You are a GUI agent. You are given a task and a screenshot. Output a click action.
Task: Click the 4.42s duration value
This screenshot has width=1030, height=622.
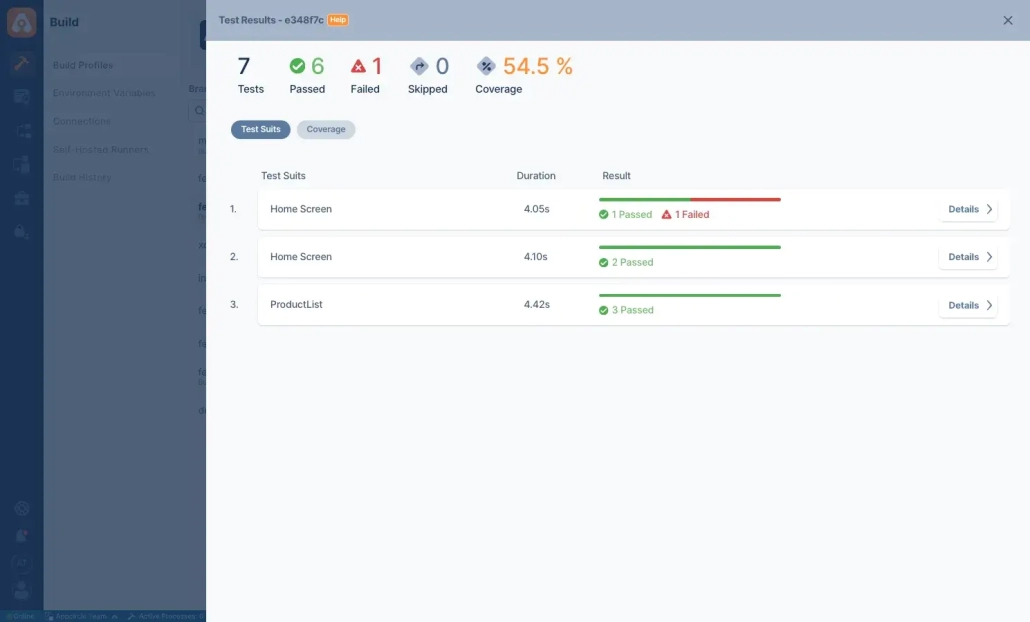[537, 304]
